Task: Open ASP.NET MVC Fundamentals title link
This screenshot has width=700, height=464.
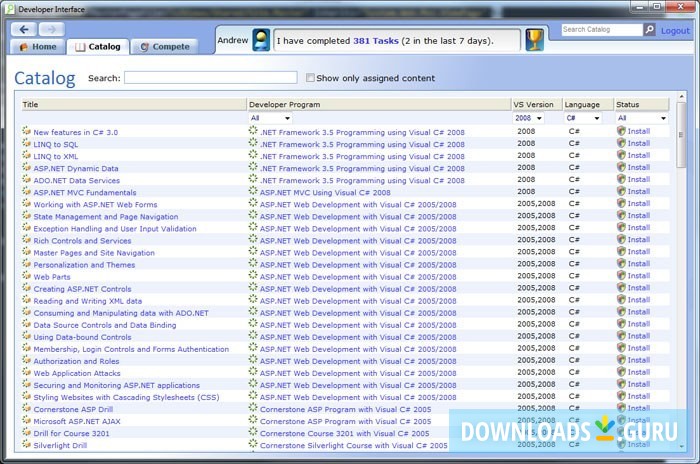Action: click(x=85, y=192)
